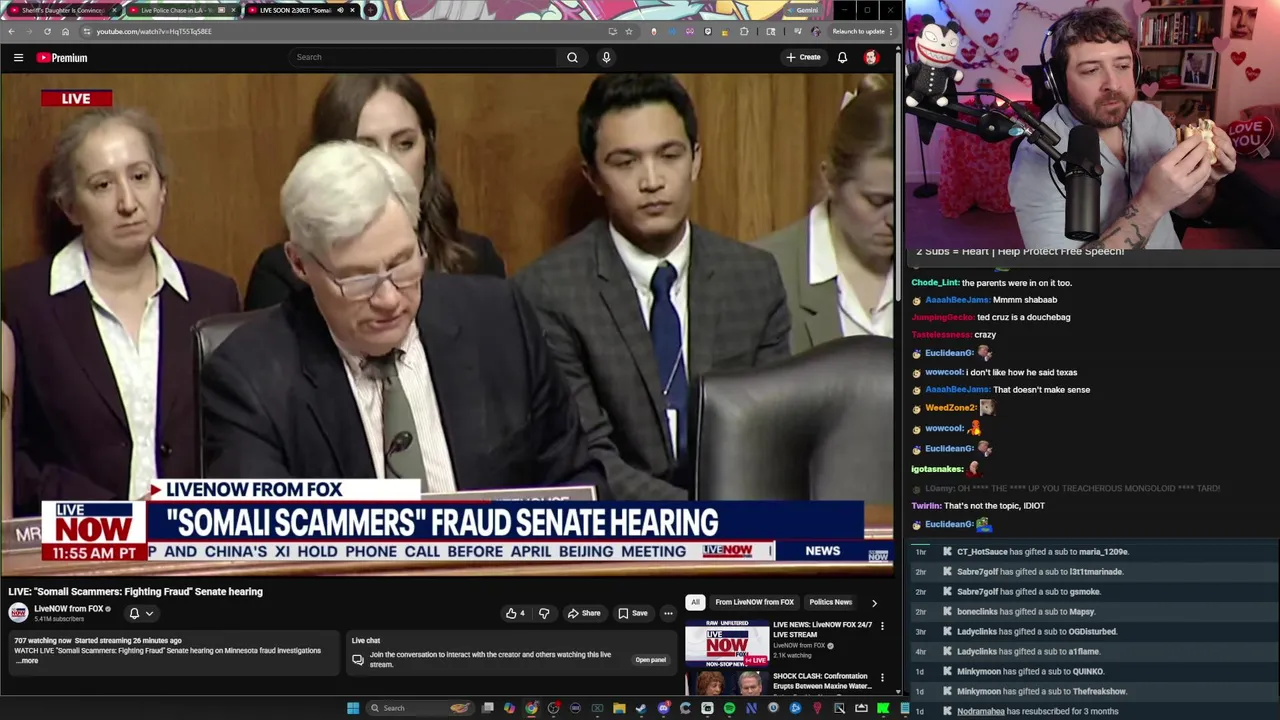This screenshot has width=1280, height=720.
Task: Go to browser home page
Action: click(x=65, y=31)
